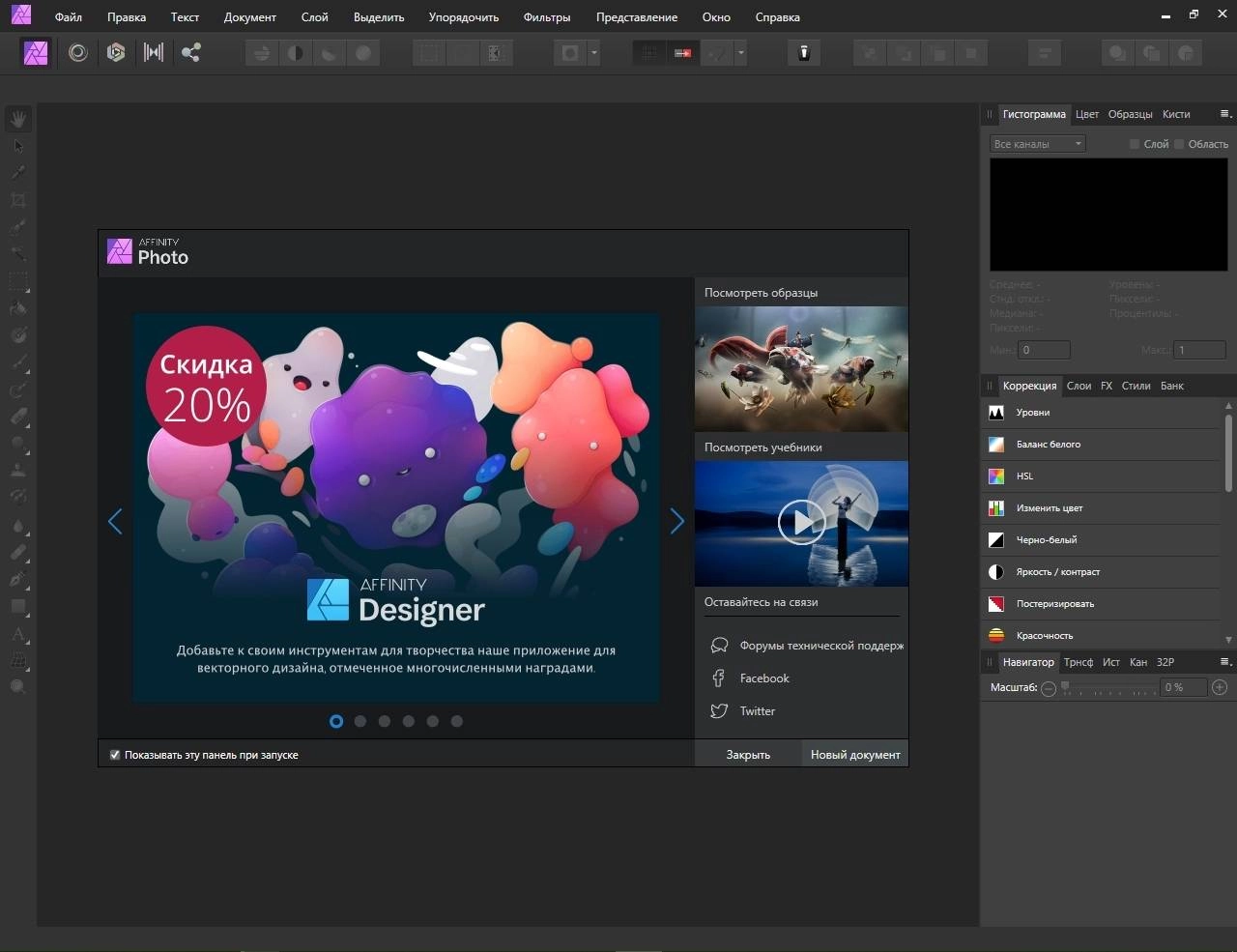Add a Черно-белый adjustment
This screenshot has width=1237, height=952.
click(x=1102, y=540)
